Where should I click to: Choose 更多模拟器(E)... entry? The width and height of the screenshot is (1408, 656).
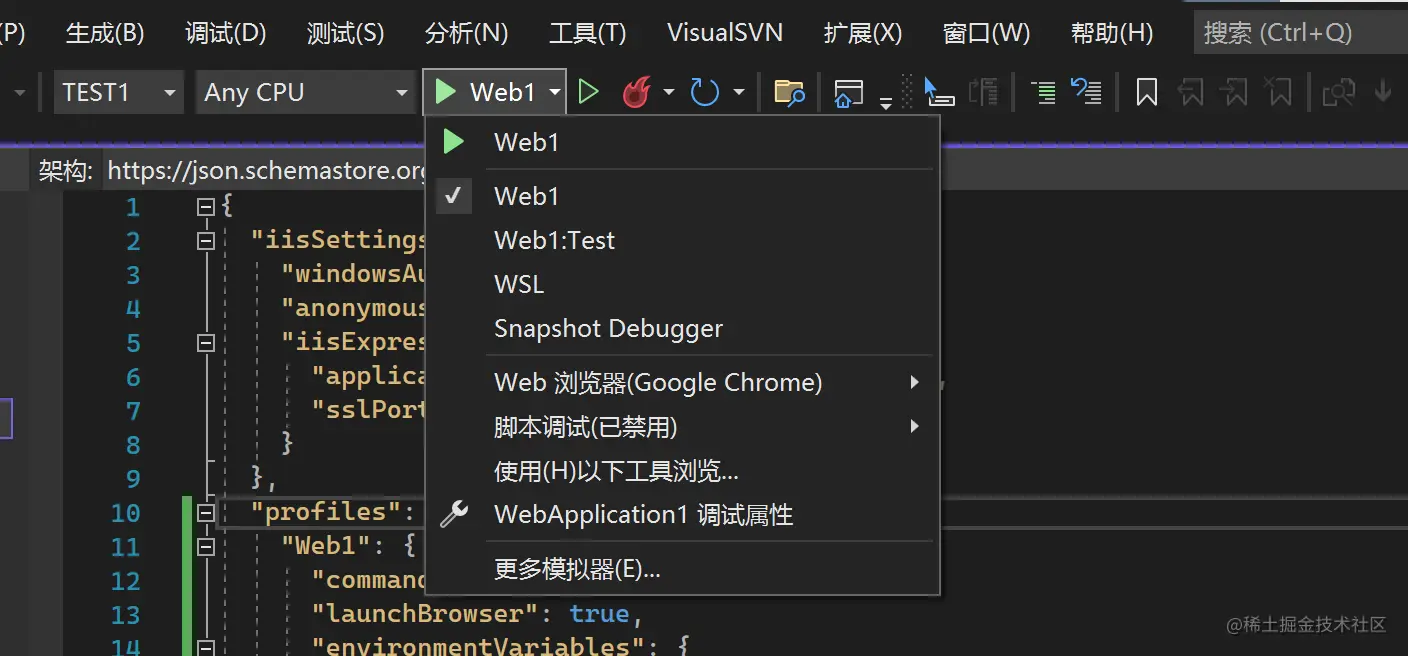point(683,570)
